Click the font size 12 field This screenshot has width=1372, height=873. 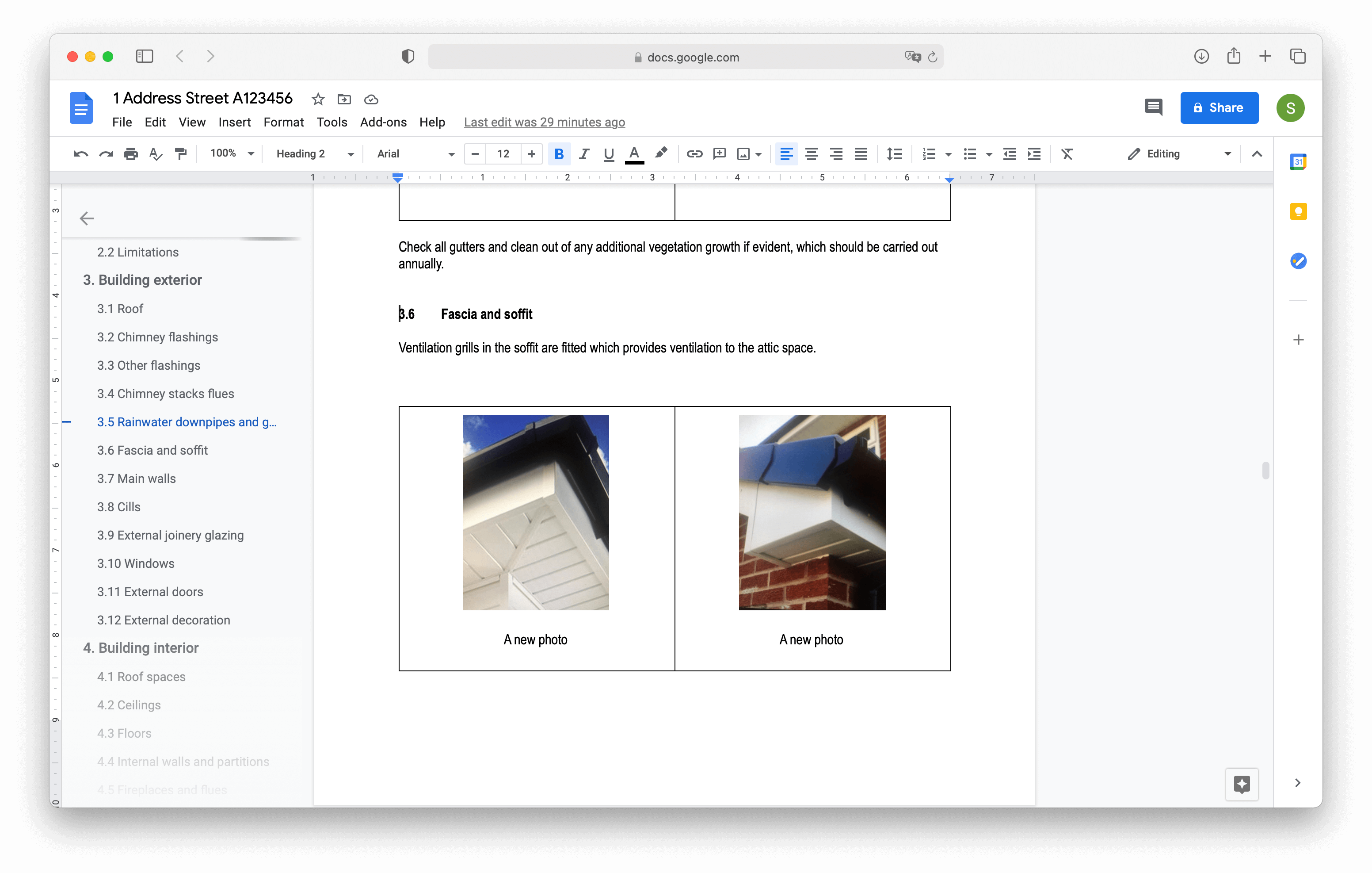503,154
